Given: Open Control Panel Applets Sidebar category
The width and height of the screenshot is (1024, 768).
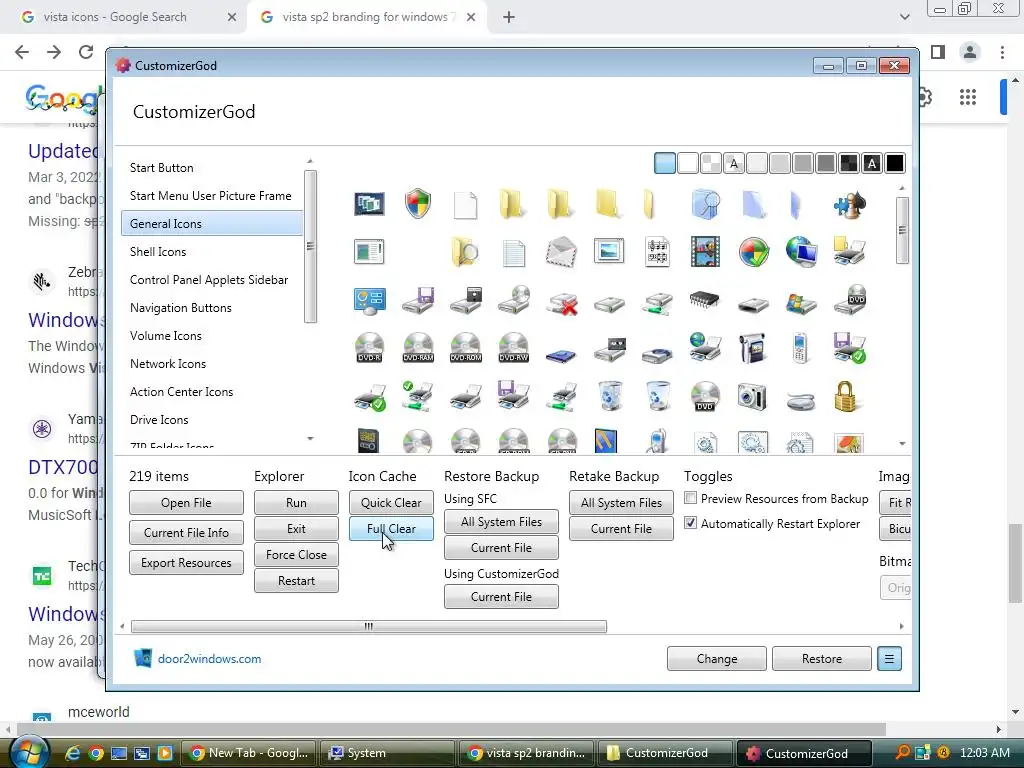Looking at the screenshot, I should [209, 280].
